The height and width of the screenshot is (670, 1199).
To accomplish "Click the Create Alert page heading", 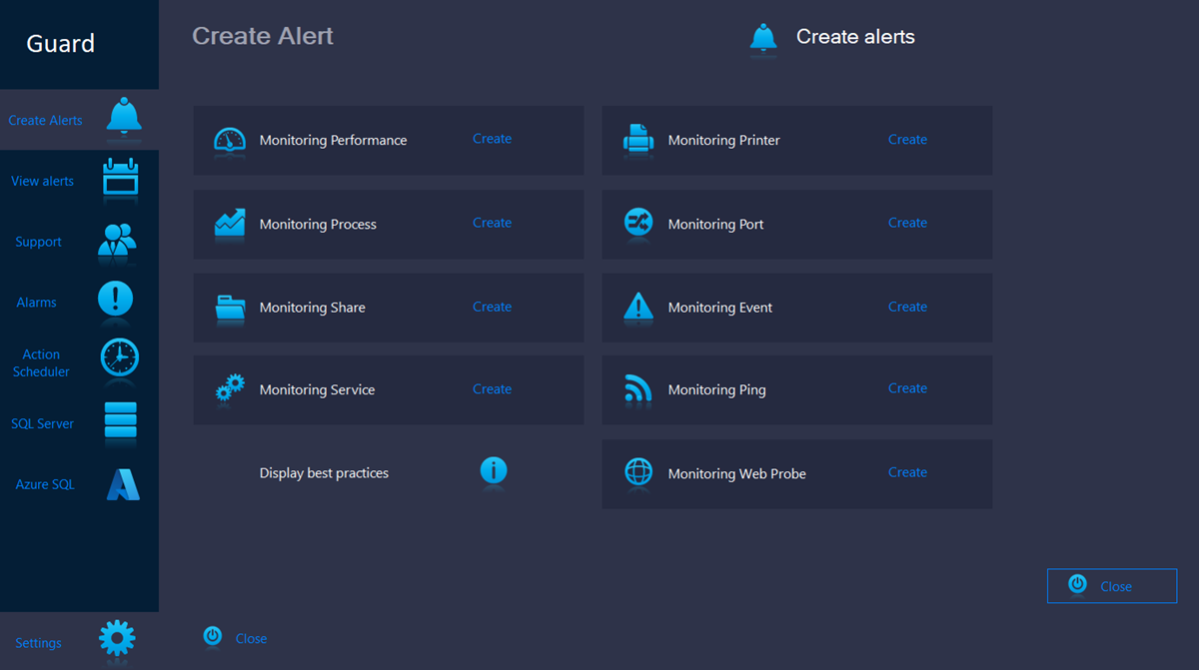I will [x=262, y=36].
